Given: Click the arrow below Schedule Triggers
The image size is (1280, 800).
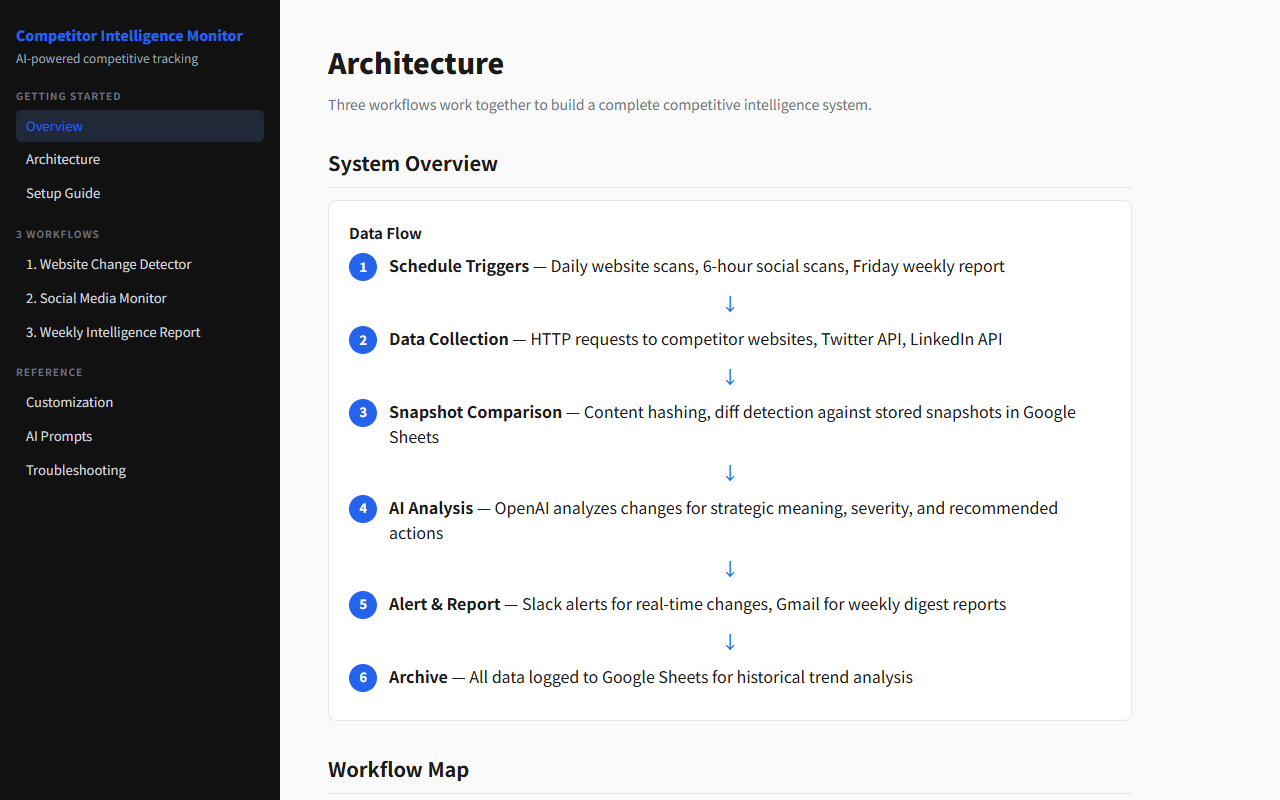Looking at the screenshot, I should [x=729, y=303].
